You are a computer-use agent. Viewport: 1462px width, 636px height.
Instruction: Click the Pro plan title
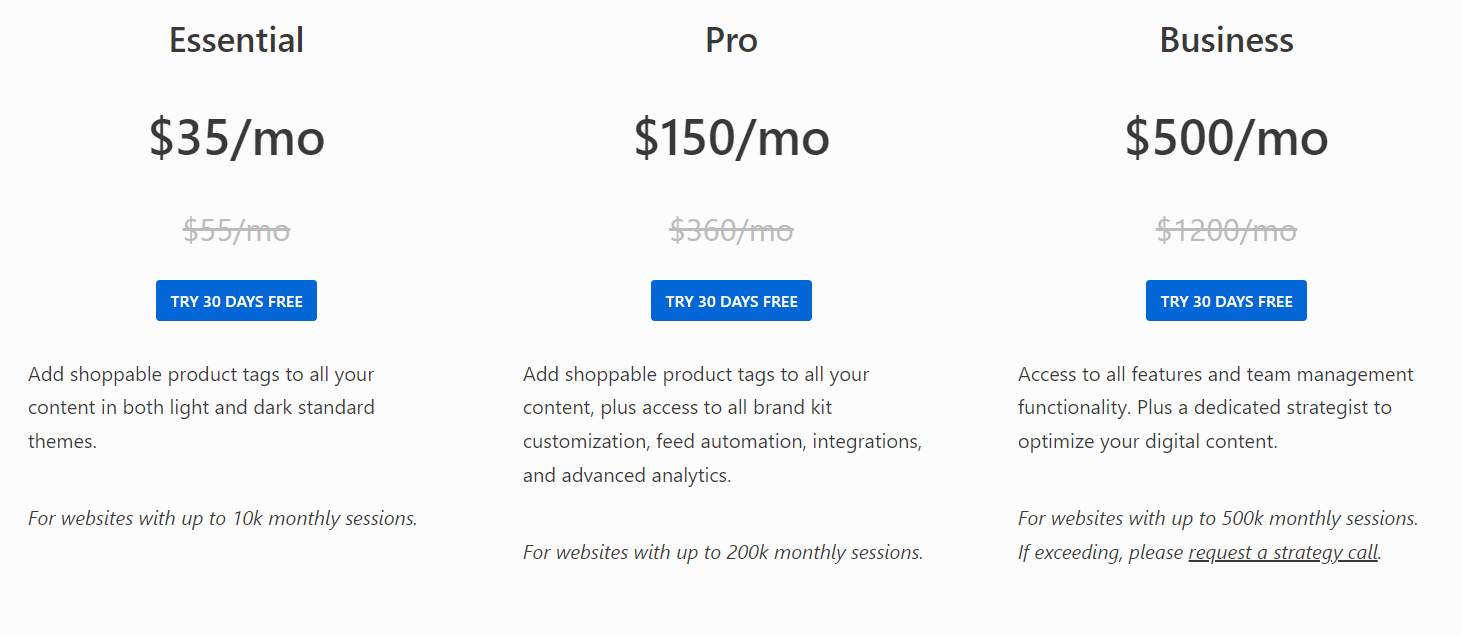click(x=731, y=40)
